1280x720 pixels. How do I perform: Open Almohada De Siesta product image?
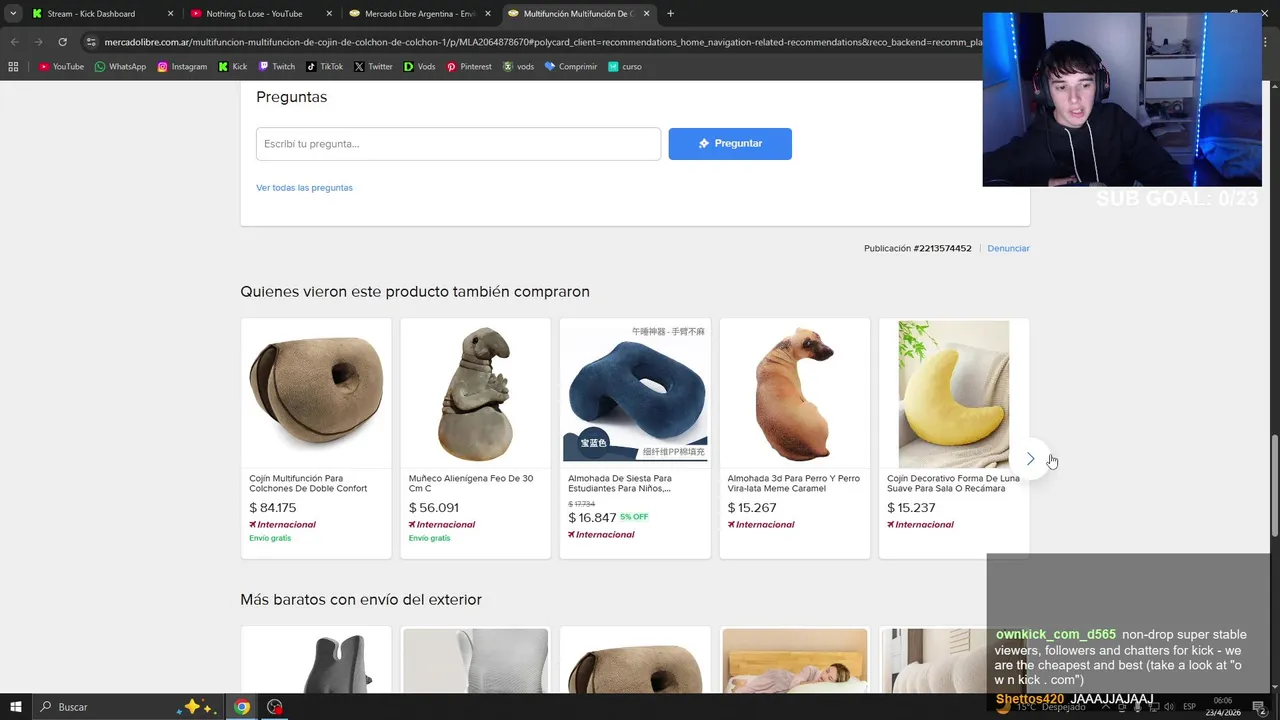[635, 393]
